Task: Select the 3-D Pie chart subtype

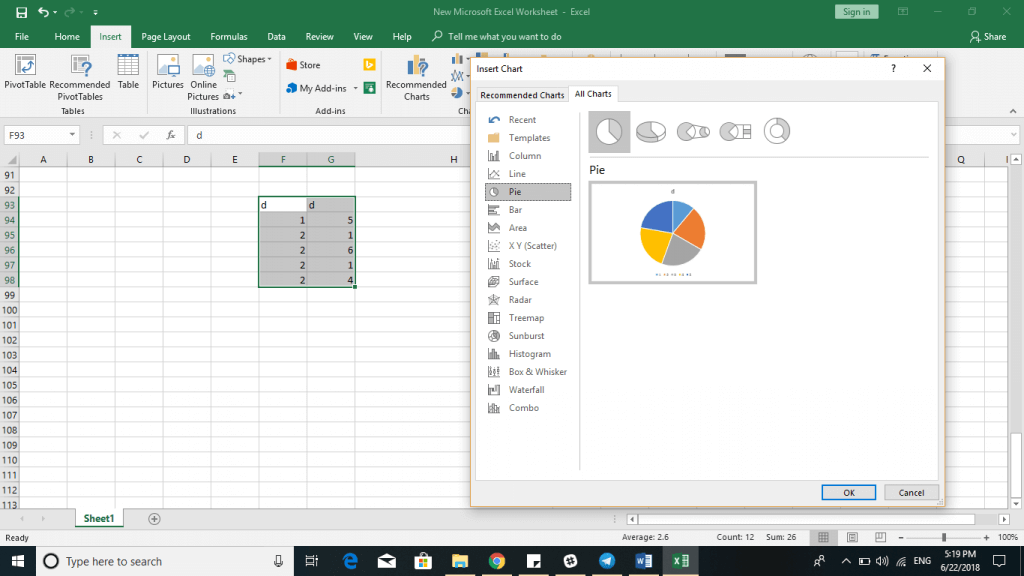Action: (x=651, y=131)
